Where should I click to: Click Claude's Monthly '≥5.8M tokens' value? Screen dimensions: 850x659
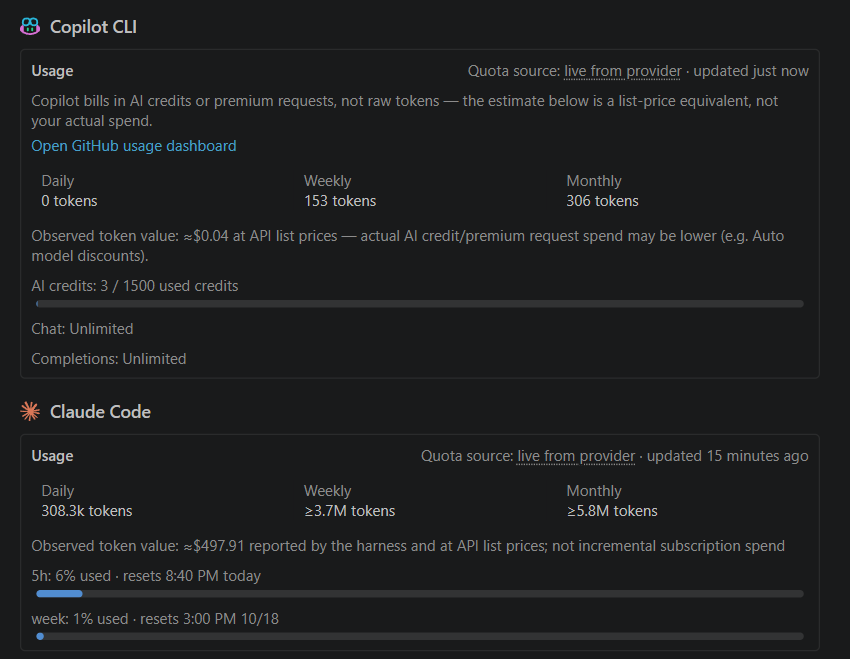pos(612,511)
